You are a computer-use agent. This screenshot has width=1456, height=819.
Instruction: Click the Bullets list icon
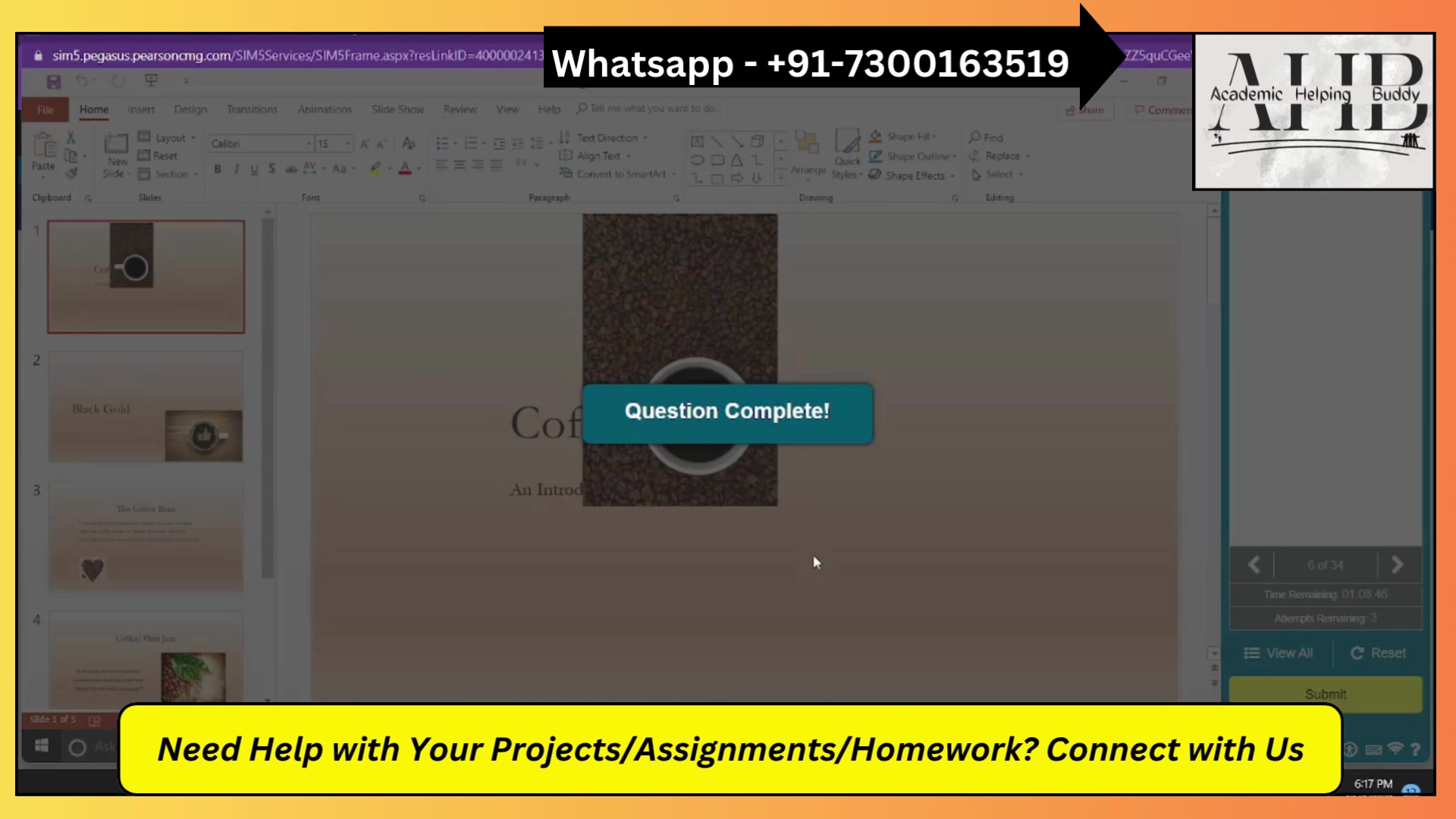click(x=442, y=143)
